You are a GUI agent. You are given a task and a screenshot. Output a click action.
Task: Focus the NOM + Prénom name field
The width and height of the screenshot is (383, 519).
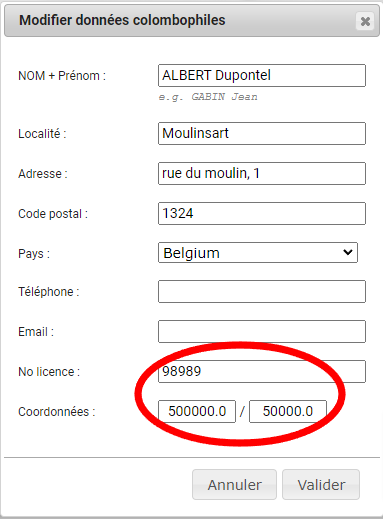pos(262,76)
